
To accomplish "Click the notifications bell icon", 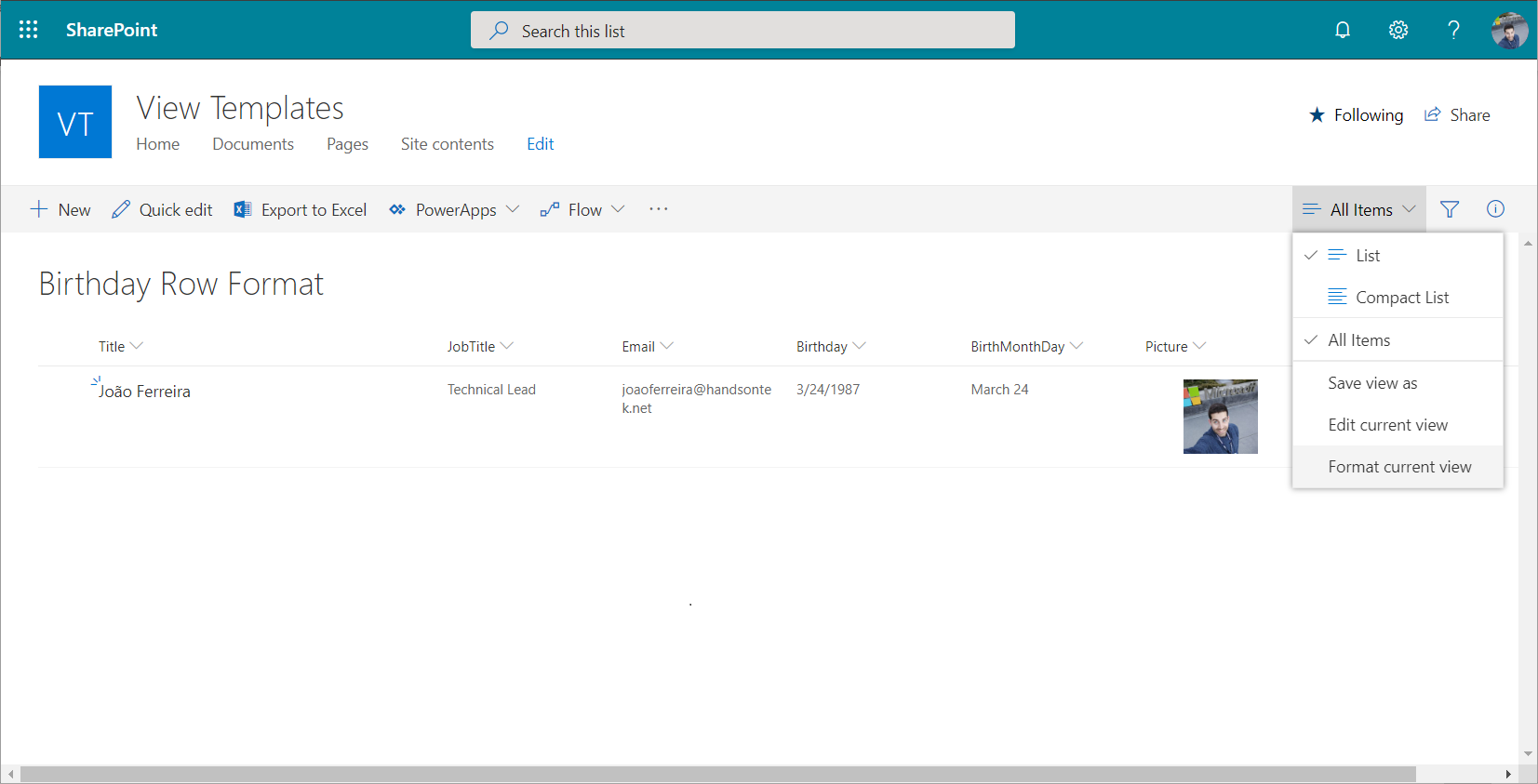I will point(1342,30).
